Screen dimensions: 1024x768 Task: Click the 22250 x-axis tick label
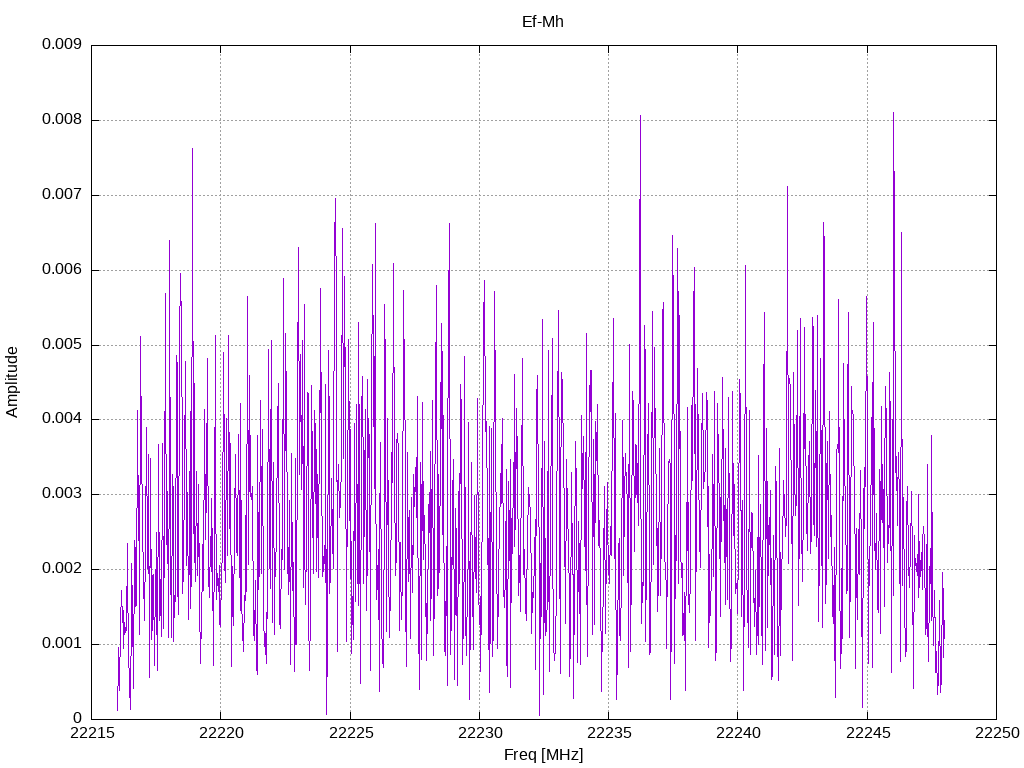coord(997,733)
